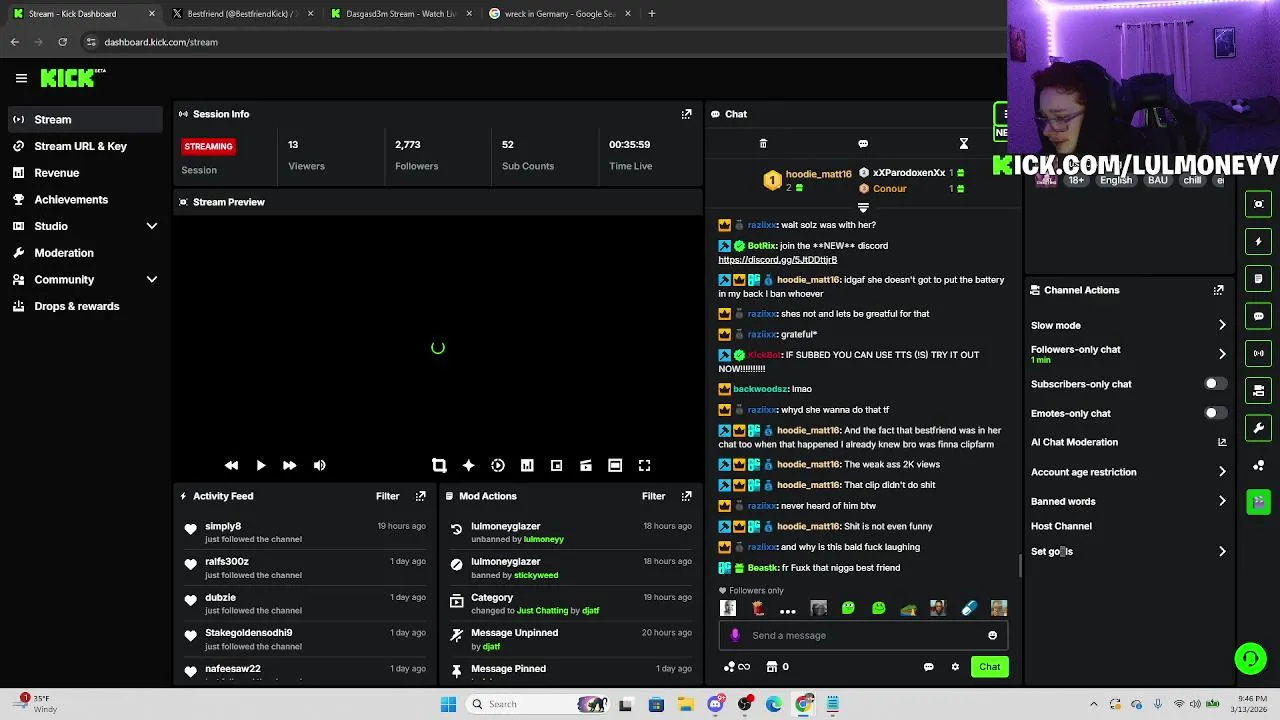Expand Banned words settings
1280x720 pixels.
pyautogui.click(x=1221, y=501)
